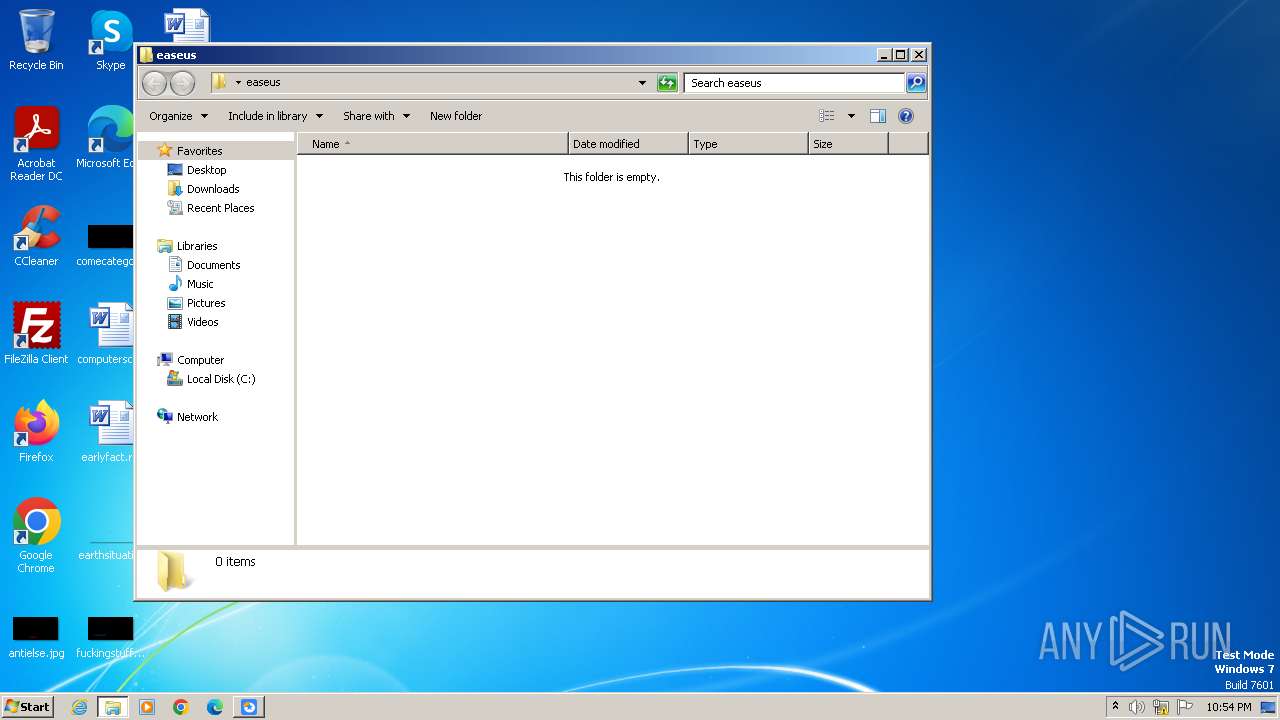Click the Change your view icon
Screen dimensions: 1280x720
(x=827, y=116)
